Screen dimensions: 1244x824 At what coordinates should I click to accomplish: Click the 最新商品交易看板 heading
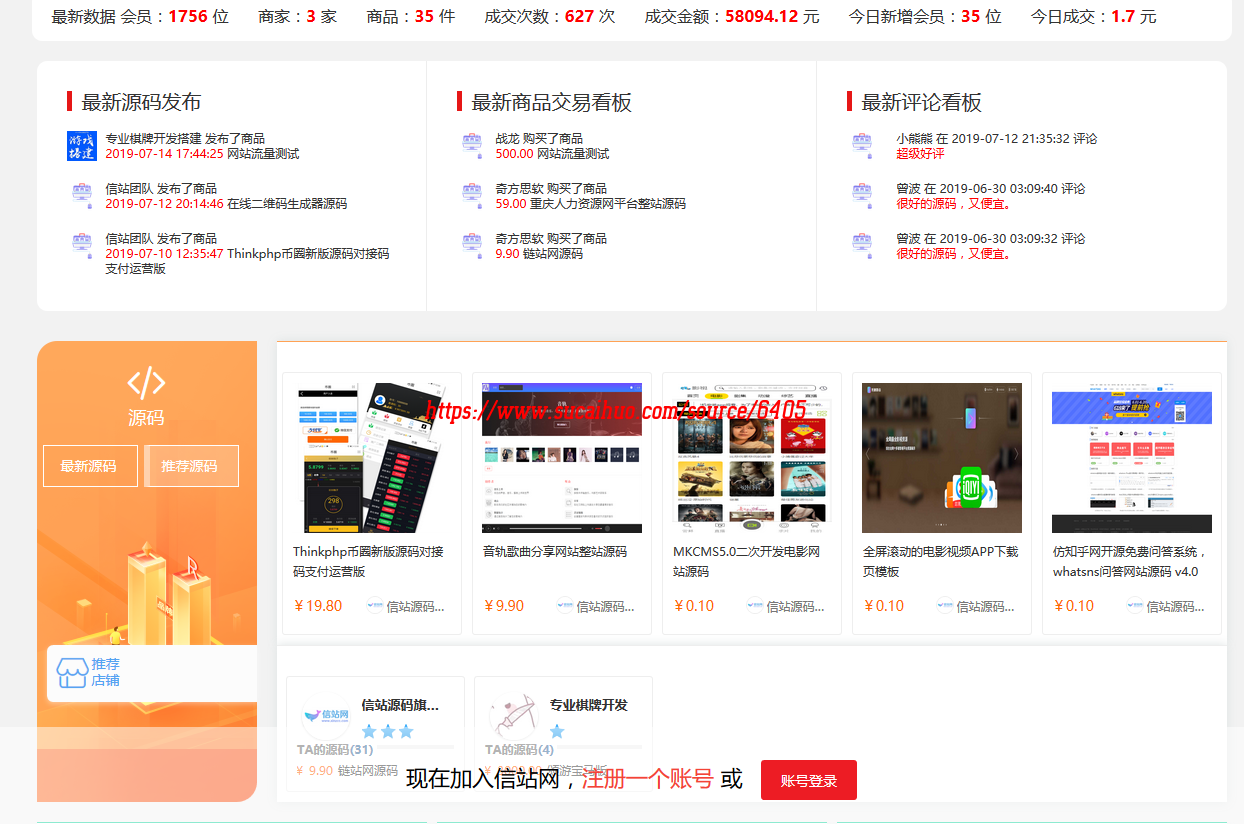(551, 102)
